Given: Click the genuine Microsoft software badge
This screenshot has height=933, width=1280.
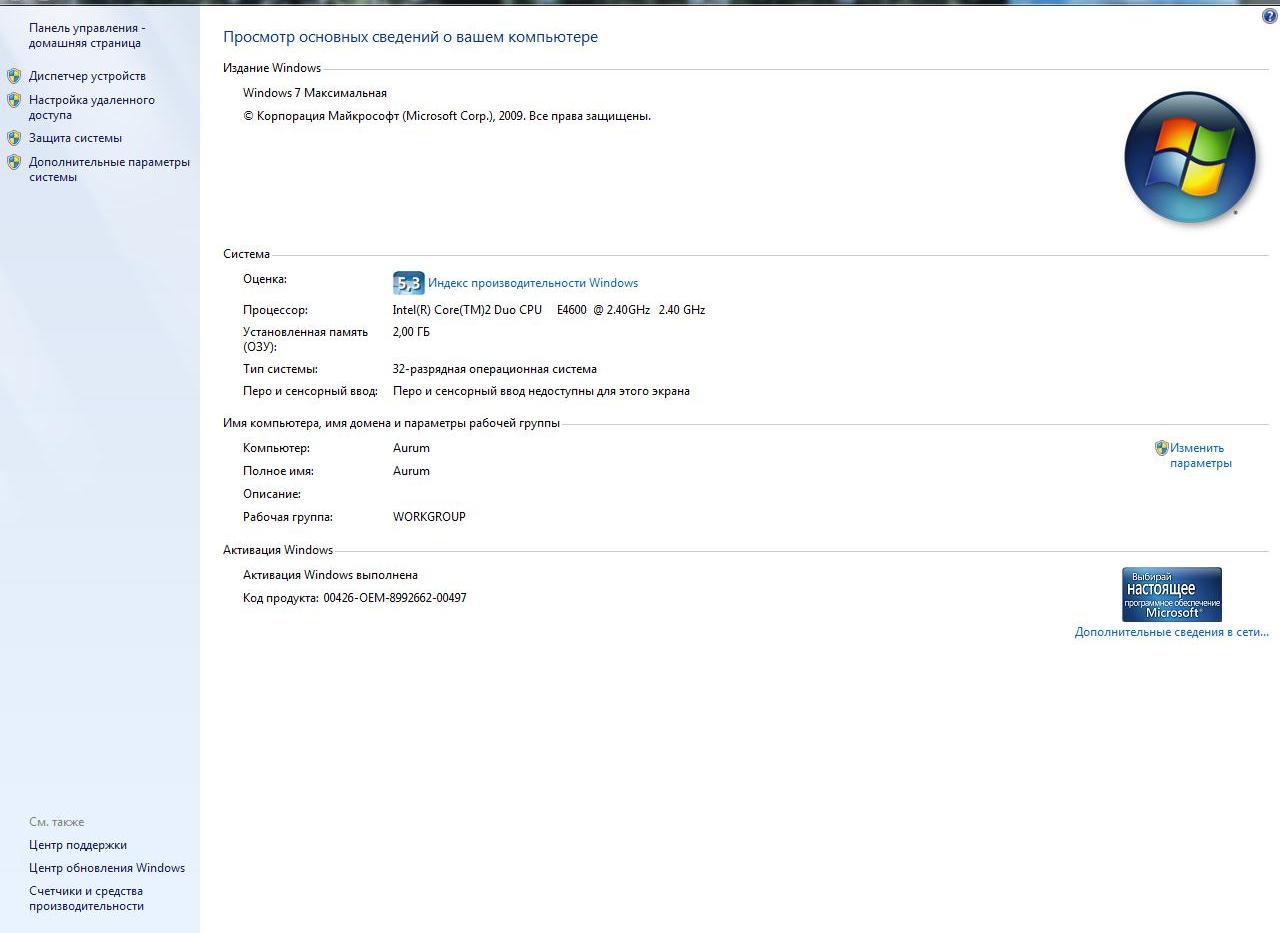Looking at the screenshot, I should (1171, 595).
